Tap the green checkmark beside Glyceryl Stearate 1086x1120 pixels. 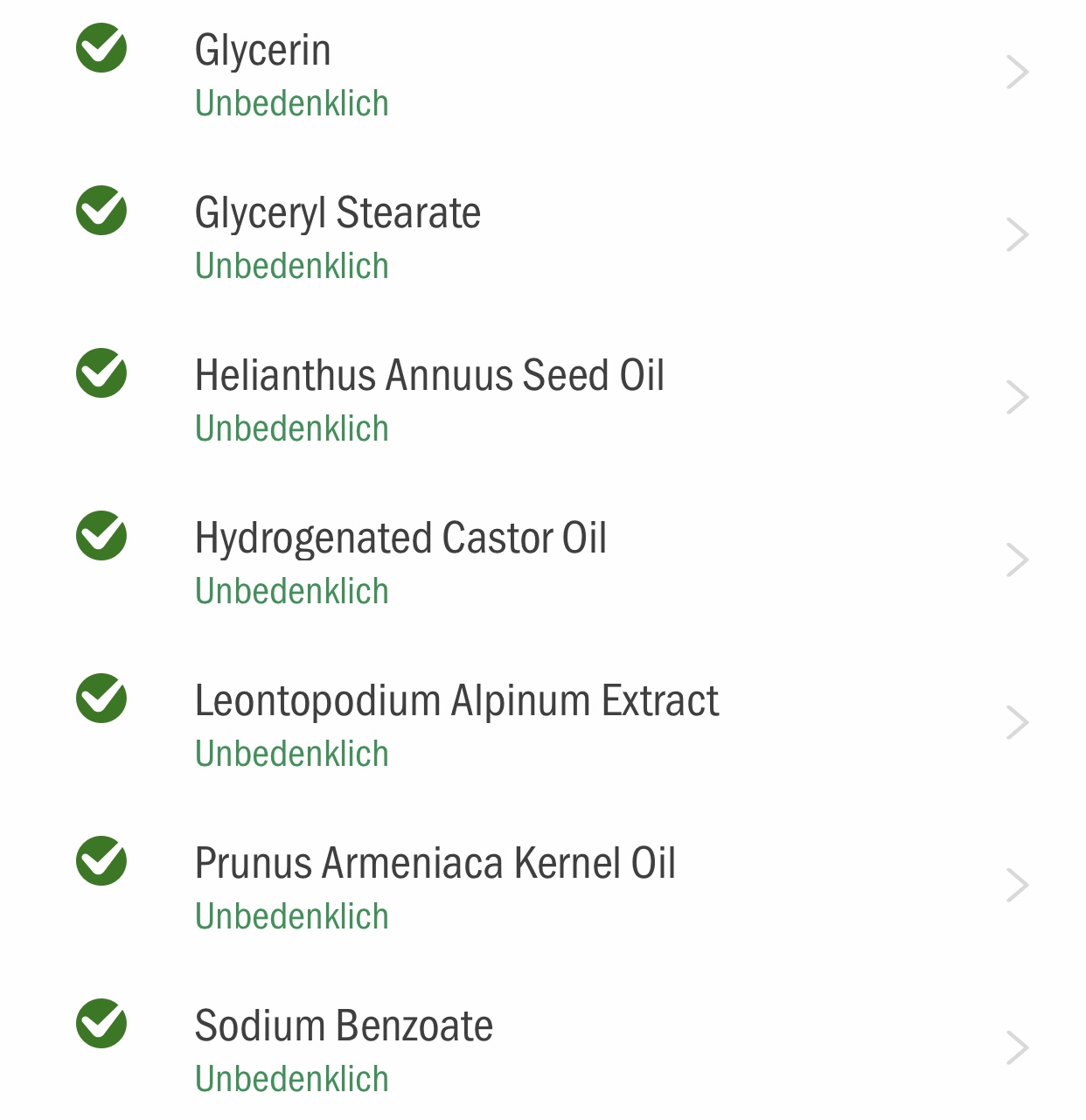(x=101, y=211)
